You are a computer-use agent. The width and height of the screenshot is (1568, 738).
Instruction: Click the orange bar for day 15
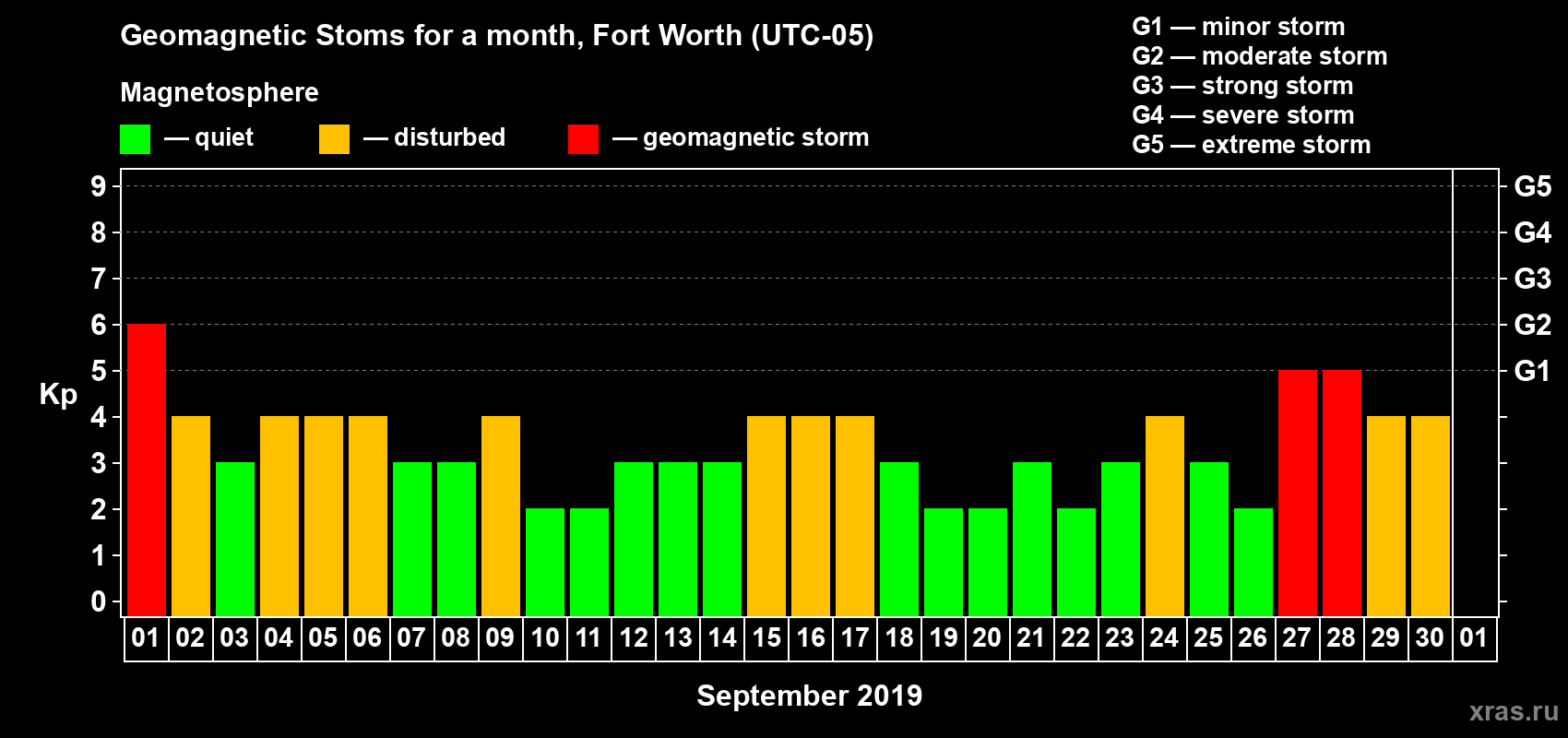coord(766,516)
